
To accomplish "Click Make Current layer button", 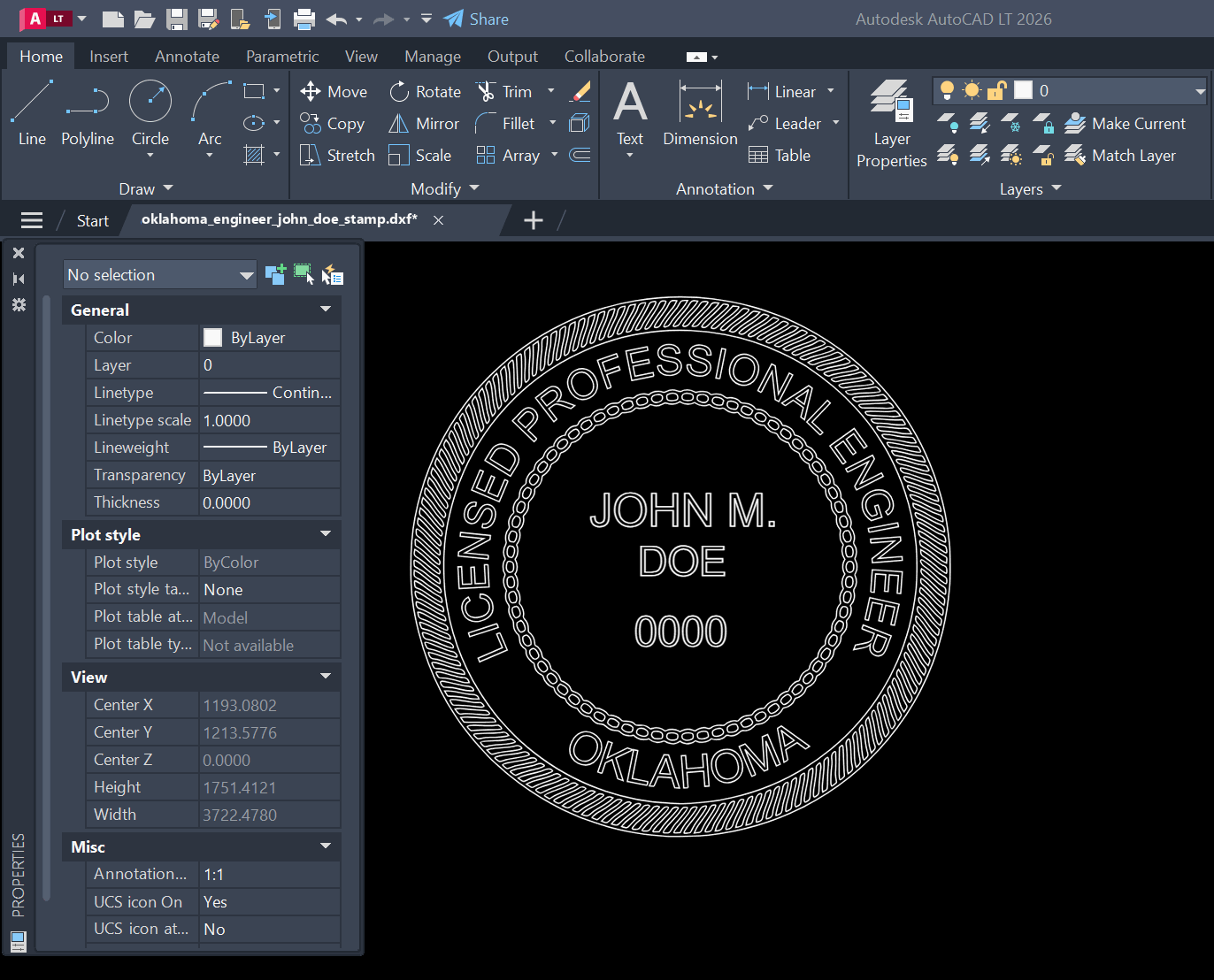I will pos(1125,123).
